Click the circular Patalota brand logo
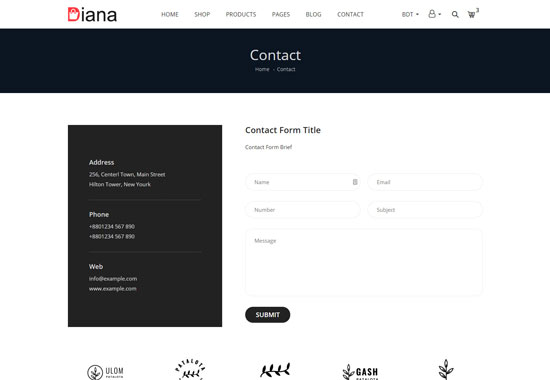This screenshot has height=380, width=550. (190, 369)
